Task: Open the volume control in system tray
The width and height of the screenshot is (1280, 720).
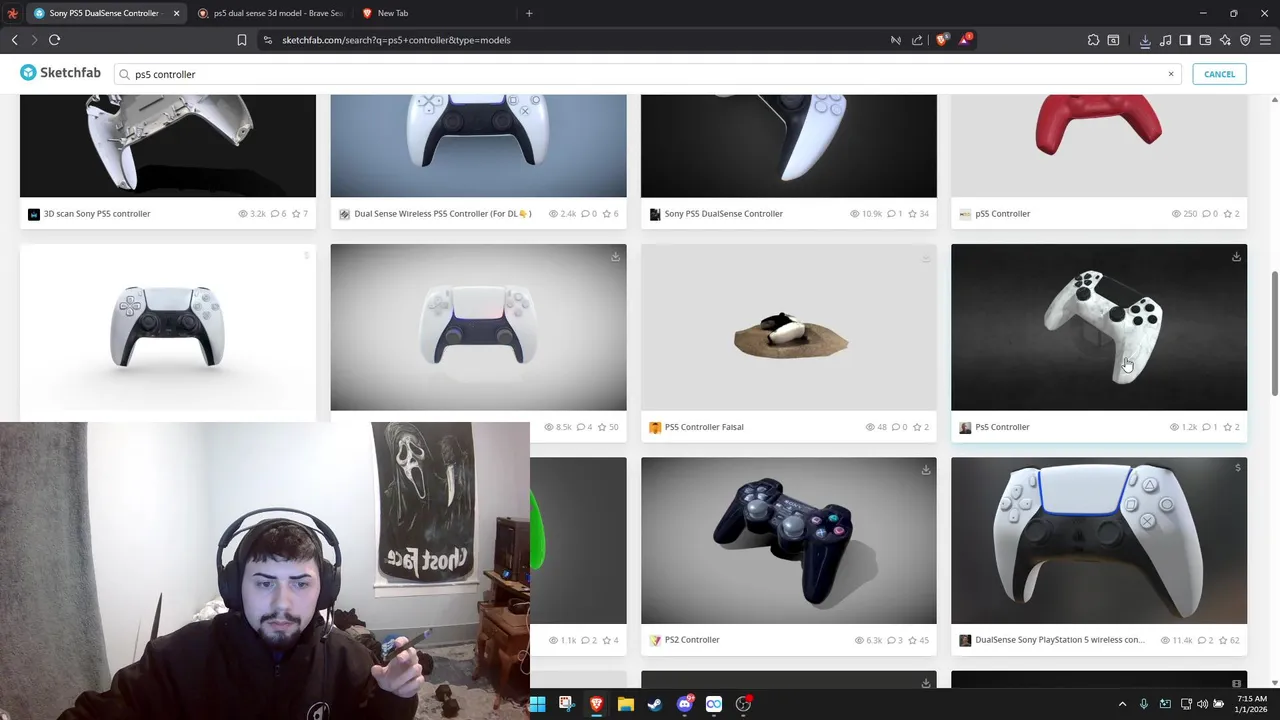Action: point(1202,704)
